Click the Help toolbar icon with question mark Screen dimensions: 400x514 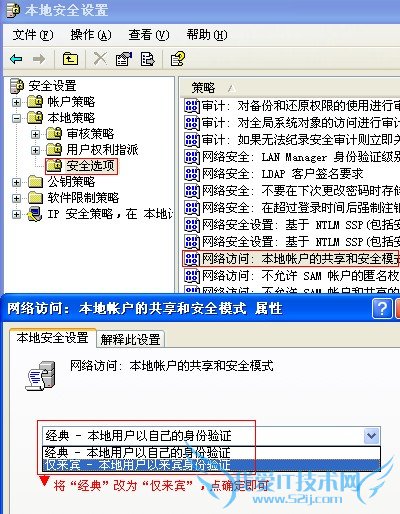point(177,59)
